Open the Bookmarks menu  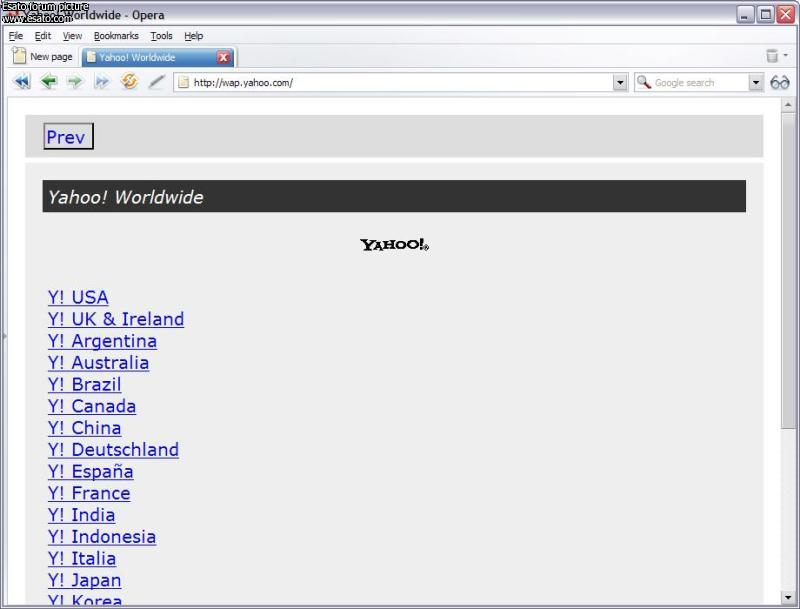[116, 36]
